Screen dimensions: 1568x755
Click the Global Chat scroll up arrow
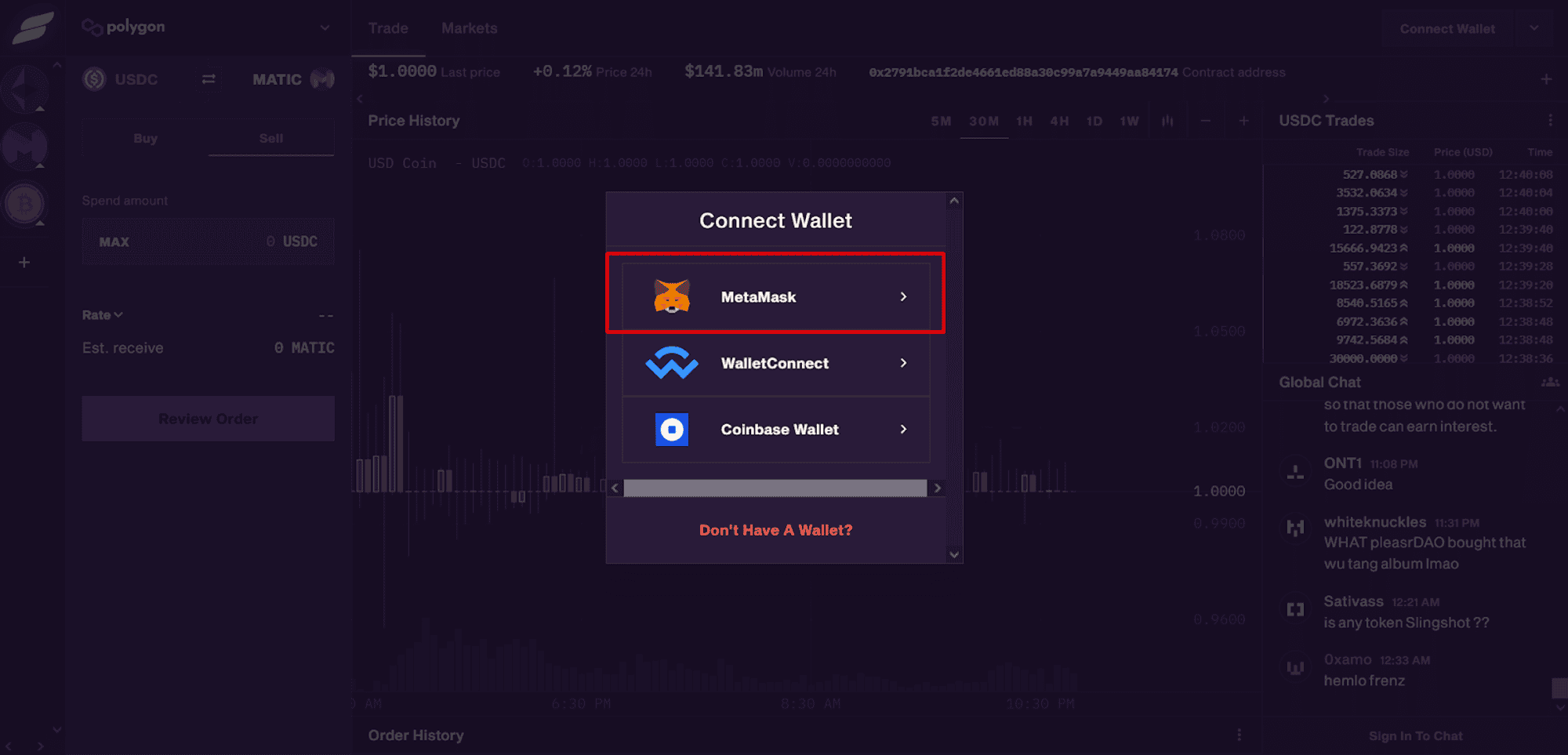coord(1560,409)
